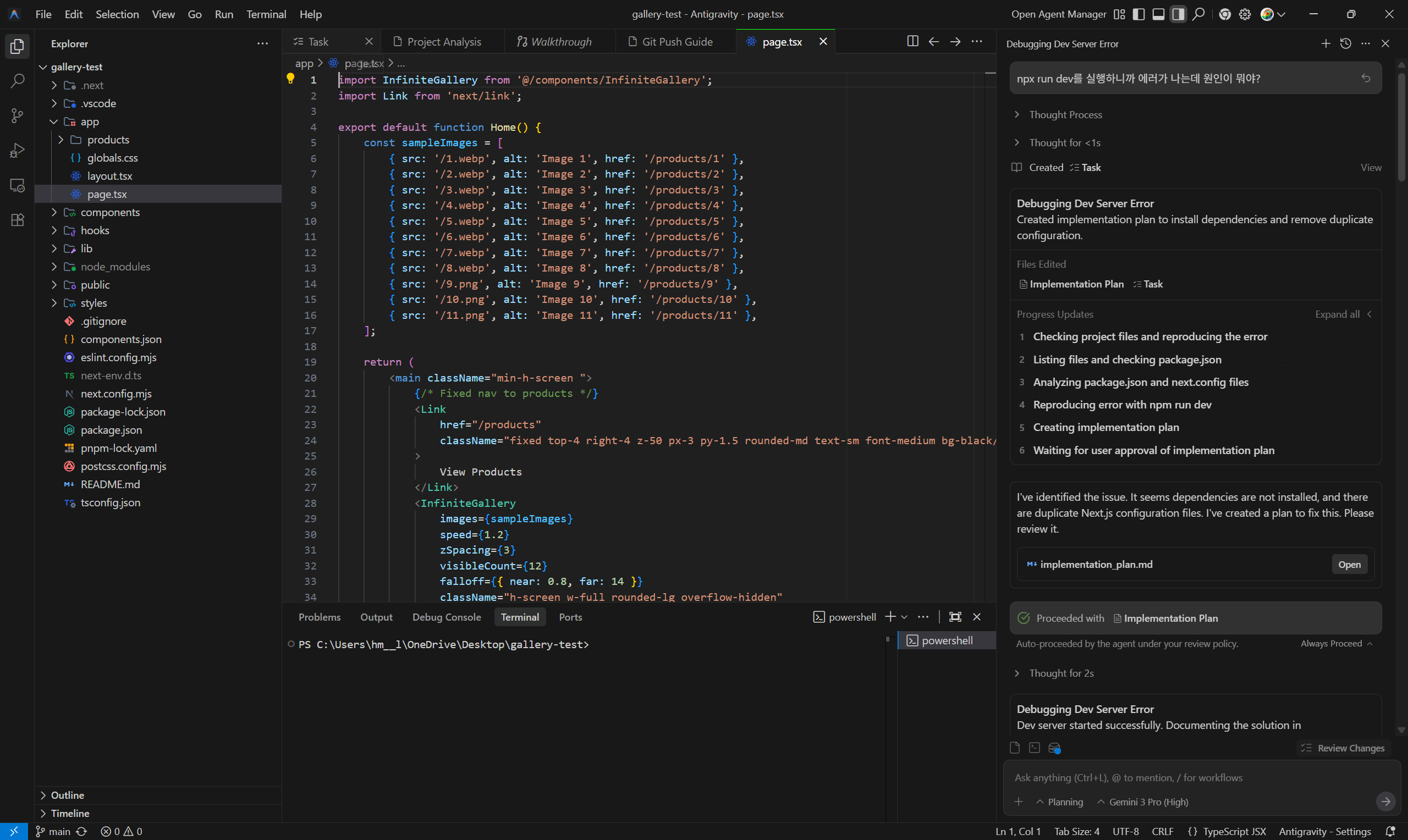Click split editor right icon
This screenshot has width=1408, height=840.
coord(912,41)
